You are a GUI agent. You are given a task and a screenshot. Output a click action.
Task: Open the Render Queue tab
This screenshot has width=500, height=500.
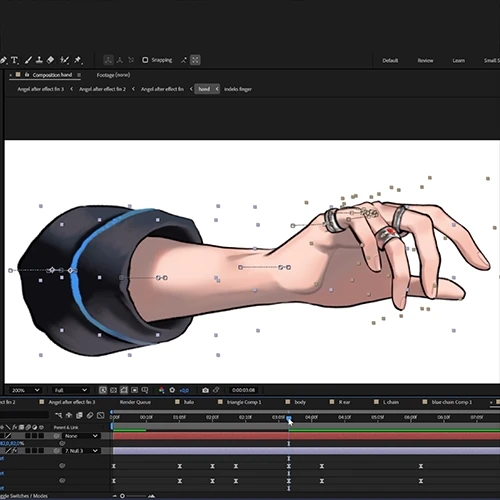pyautogui.click(x=135, y=402)
